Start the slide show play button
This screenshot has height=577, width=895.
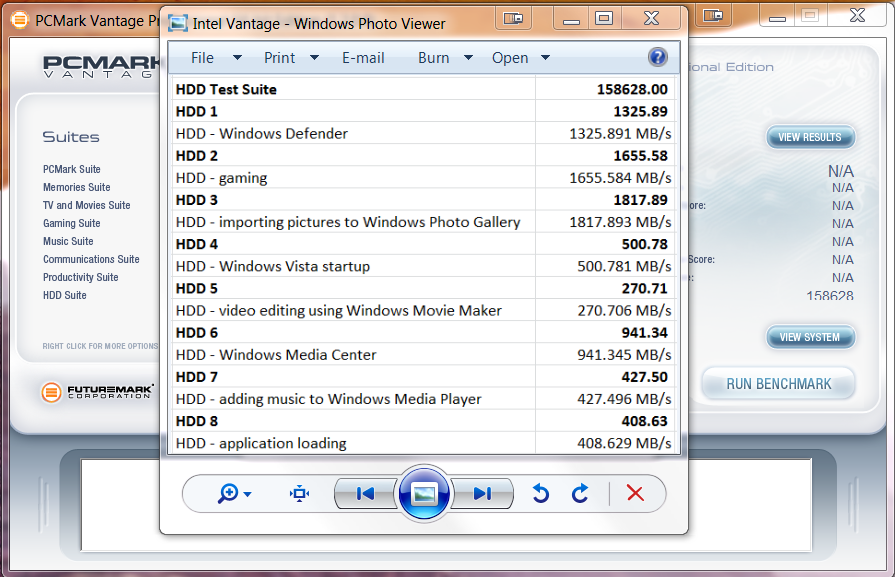424,493
